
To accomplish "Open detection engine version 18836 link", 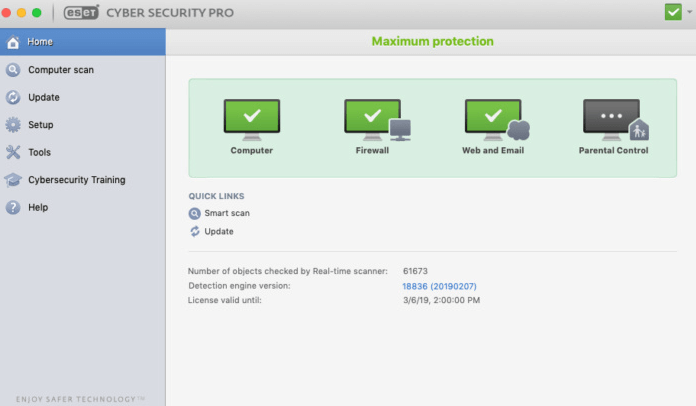I will coord(441,286).
